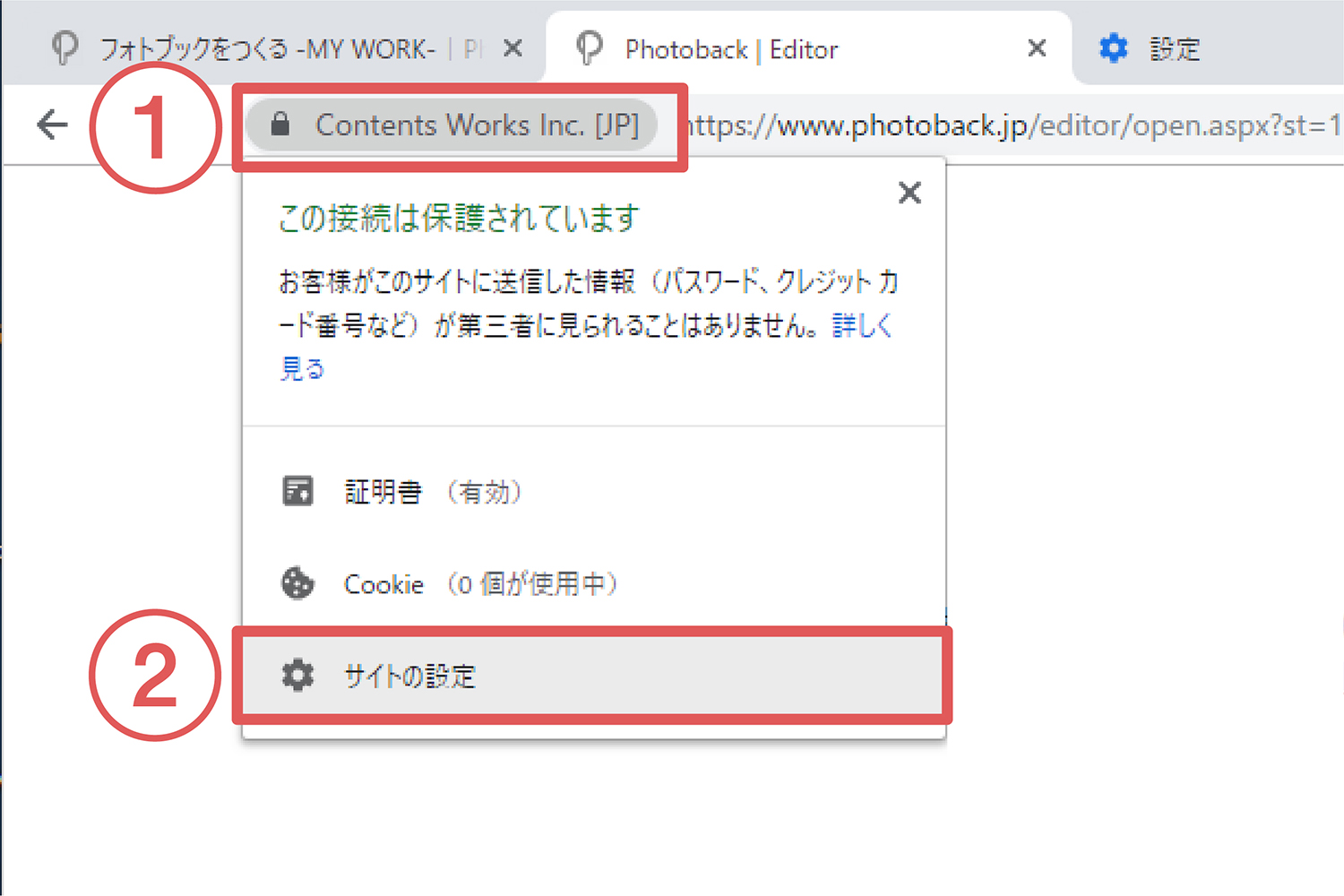Click この接続は保護されています heading
The image size is (1344, 896).
459,219
